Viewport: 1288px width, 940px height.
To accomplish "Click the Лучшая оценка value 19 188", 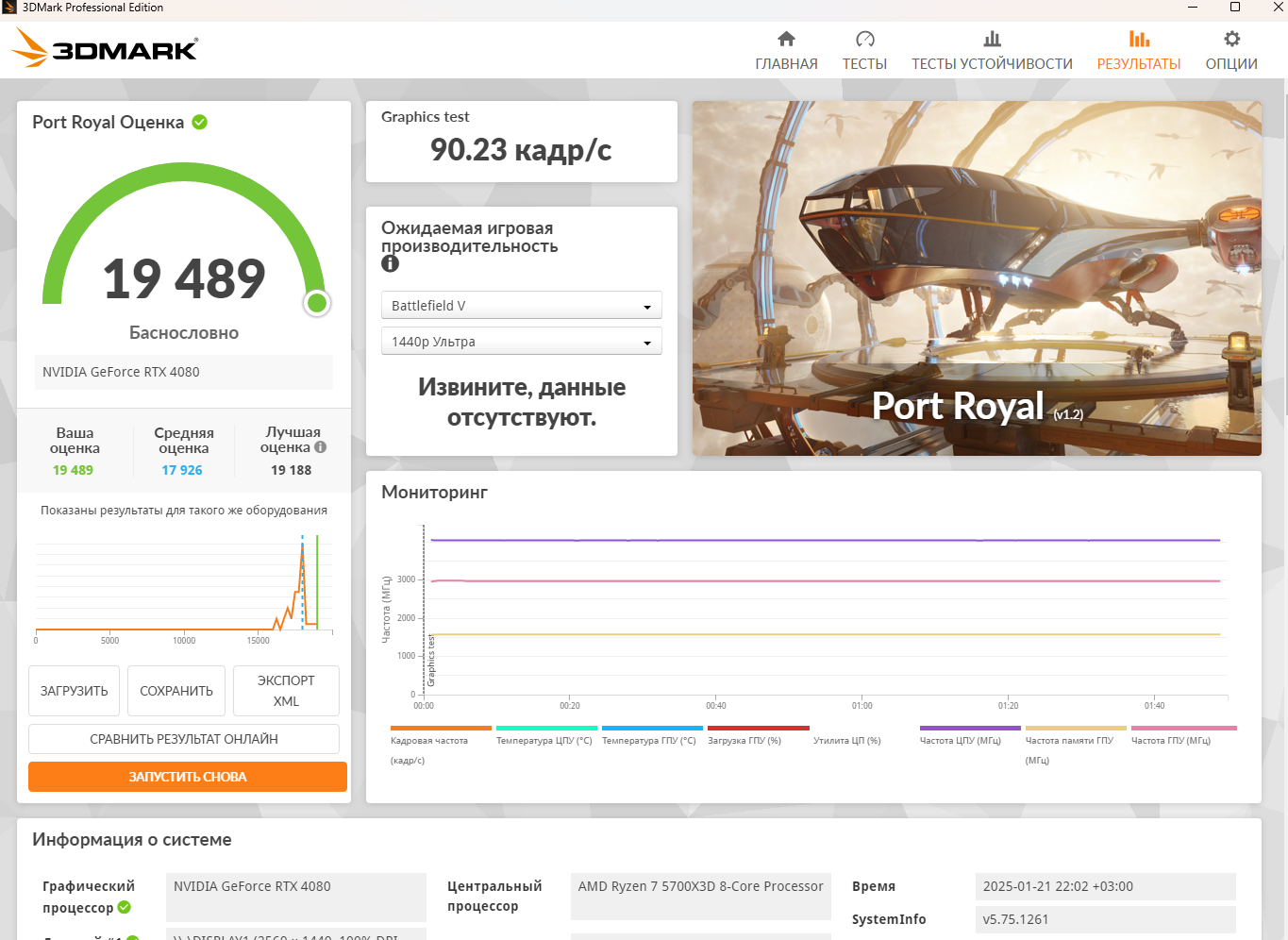I will (x=292, y=470).
